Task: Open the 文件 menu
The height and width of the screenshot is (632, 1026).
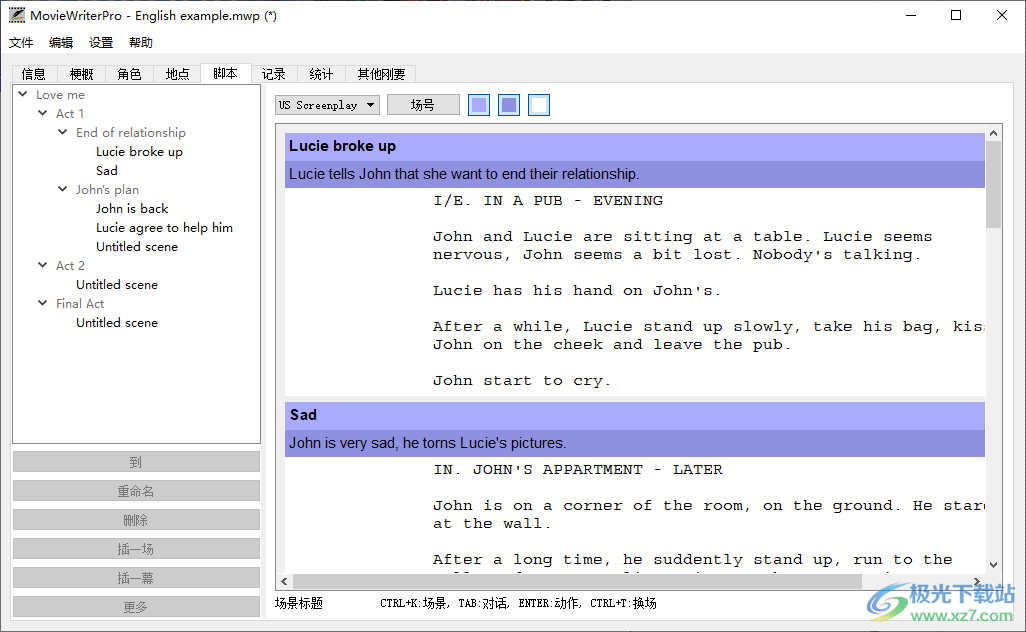Action: (21, 43)
